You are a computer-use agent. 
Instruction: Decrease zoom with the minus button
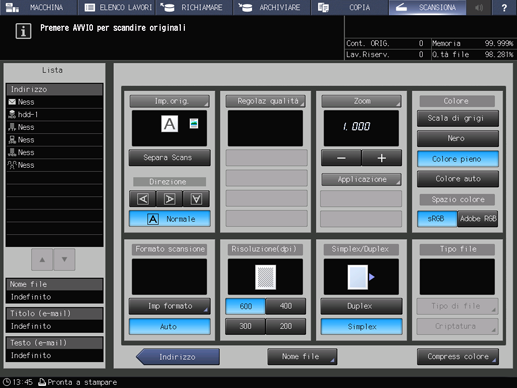[341, 158]
